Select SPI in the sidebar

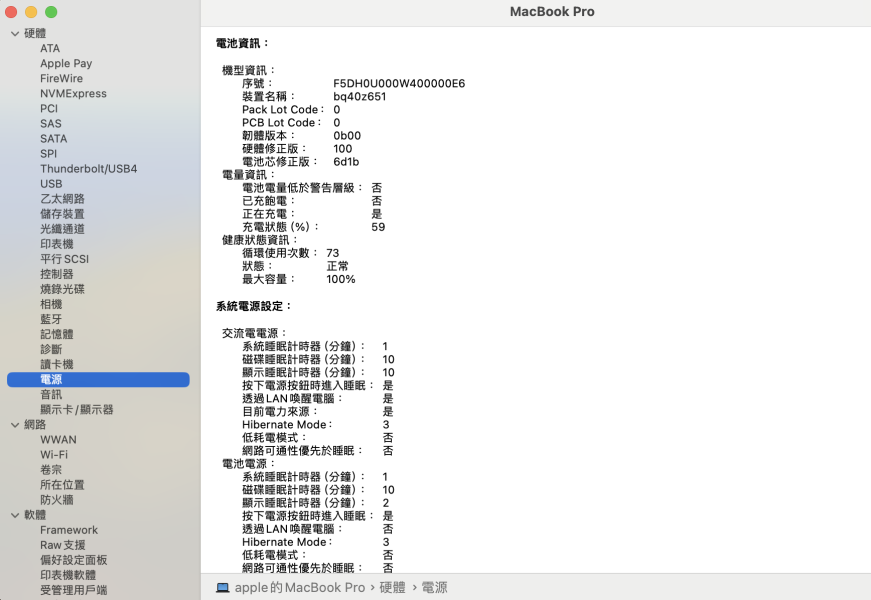[48, 153]
